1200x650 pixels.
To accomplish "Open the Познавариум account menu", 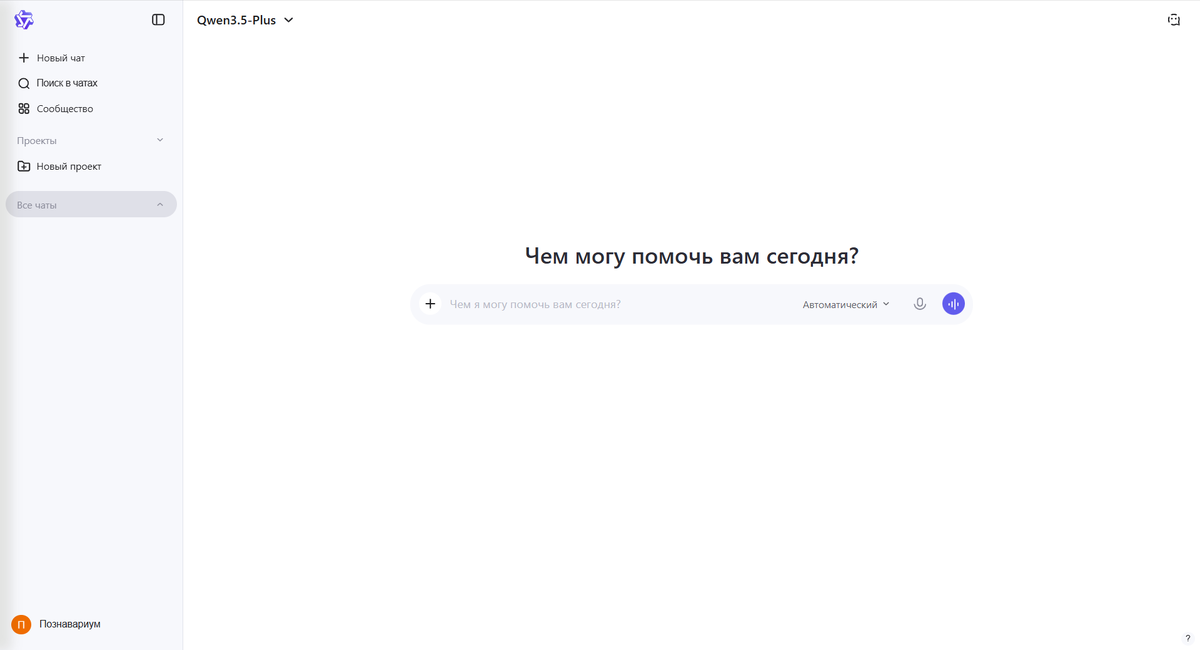I will 68,623.
